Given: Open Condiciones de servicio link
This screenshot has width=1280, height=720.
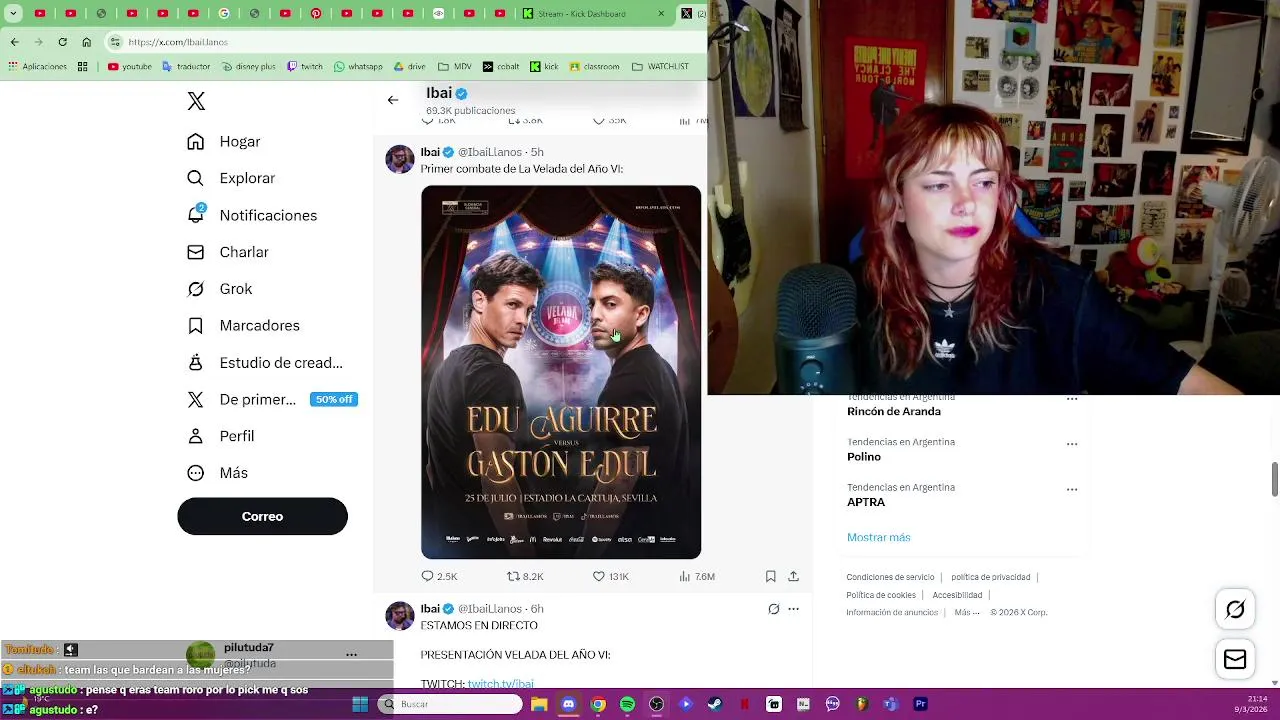Looking at the screenshot, I should click(890, 577).
